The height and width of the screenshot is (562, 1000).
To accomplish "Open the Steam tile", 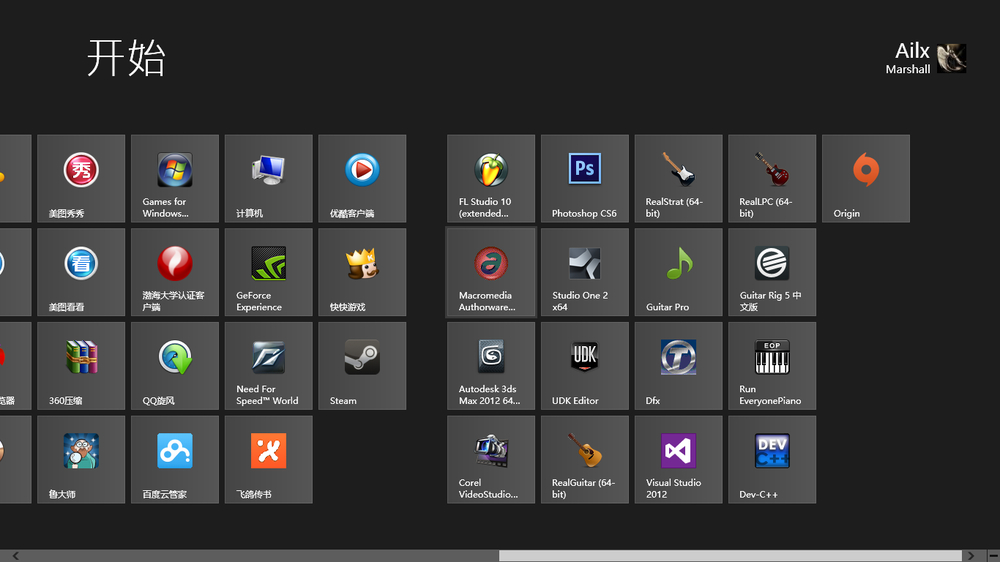I will pos(362,366).
